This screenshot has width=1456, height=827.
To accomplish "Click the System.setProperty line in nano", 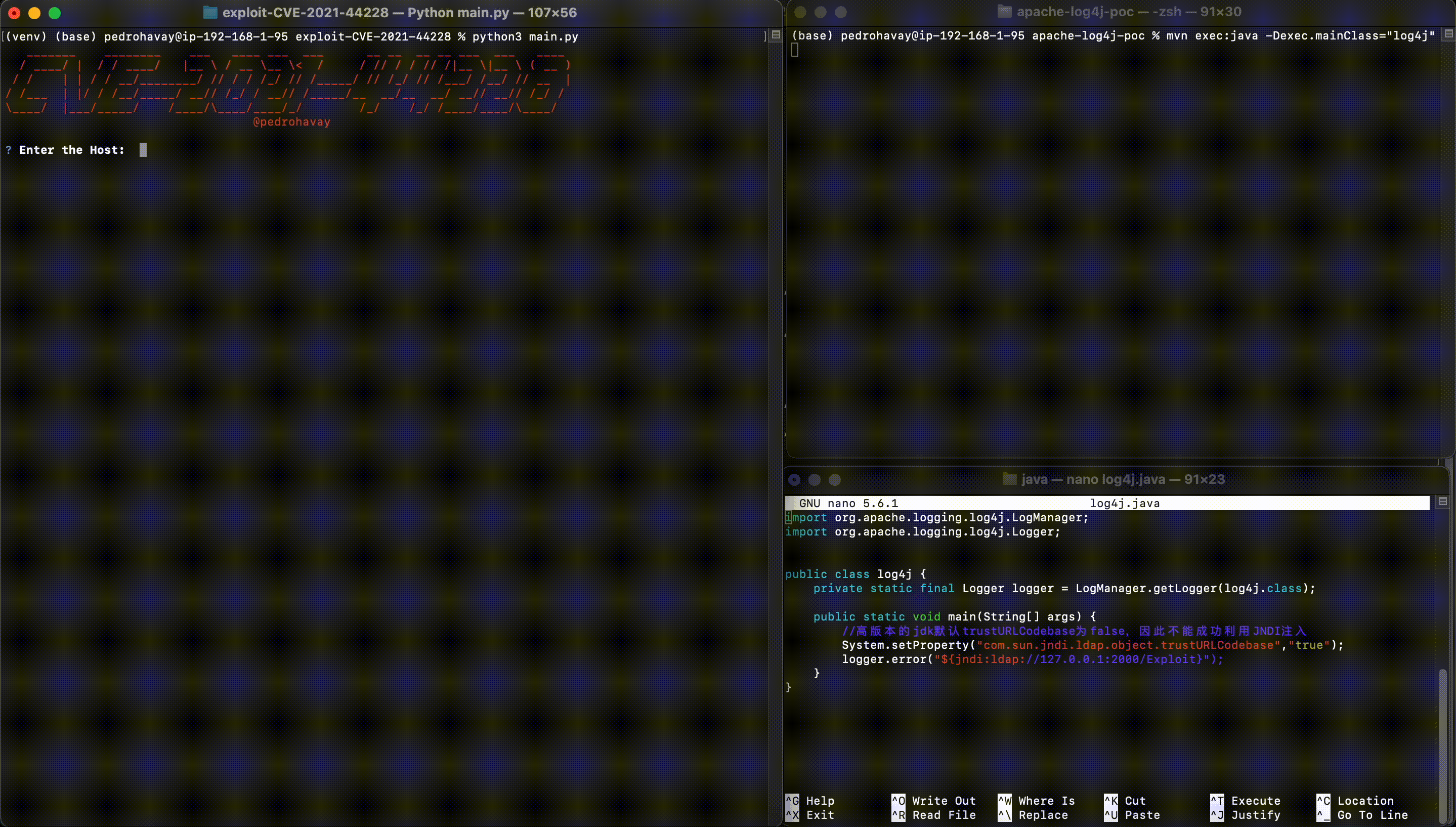I will (x=1093, y=645).
